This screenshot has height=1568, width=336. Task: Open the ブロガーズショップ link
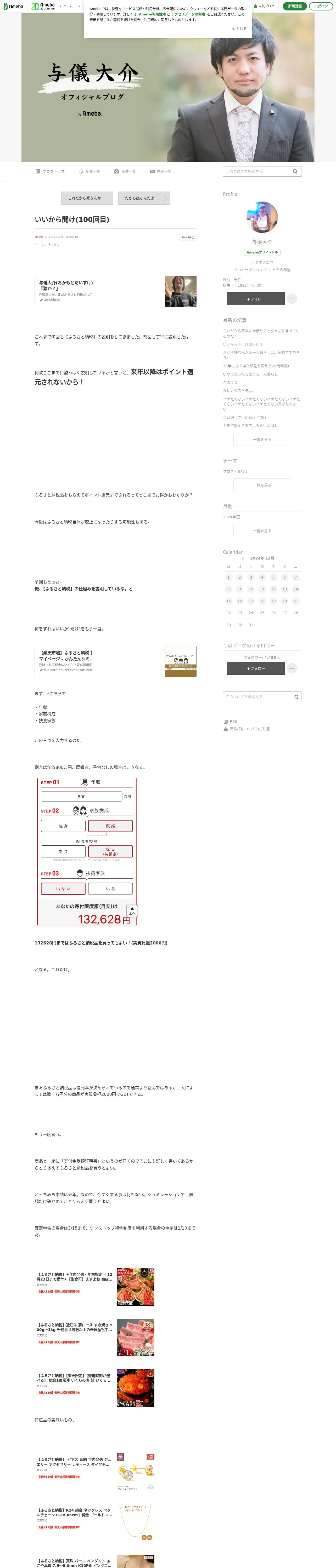coord(250,270)
